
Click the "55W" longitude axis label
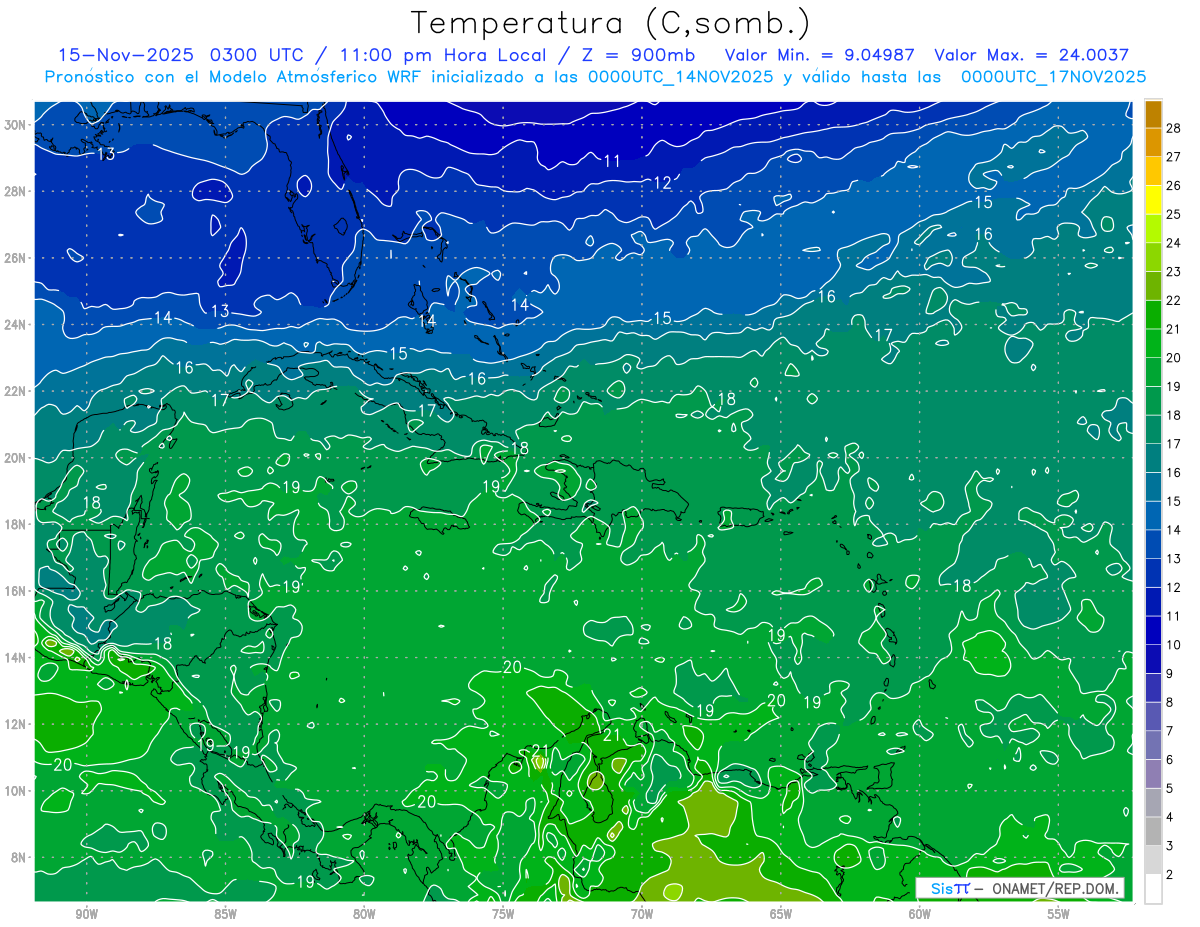1059,914
